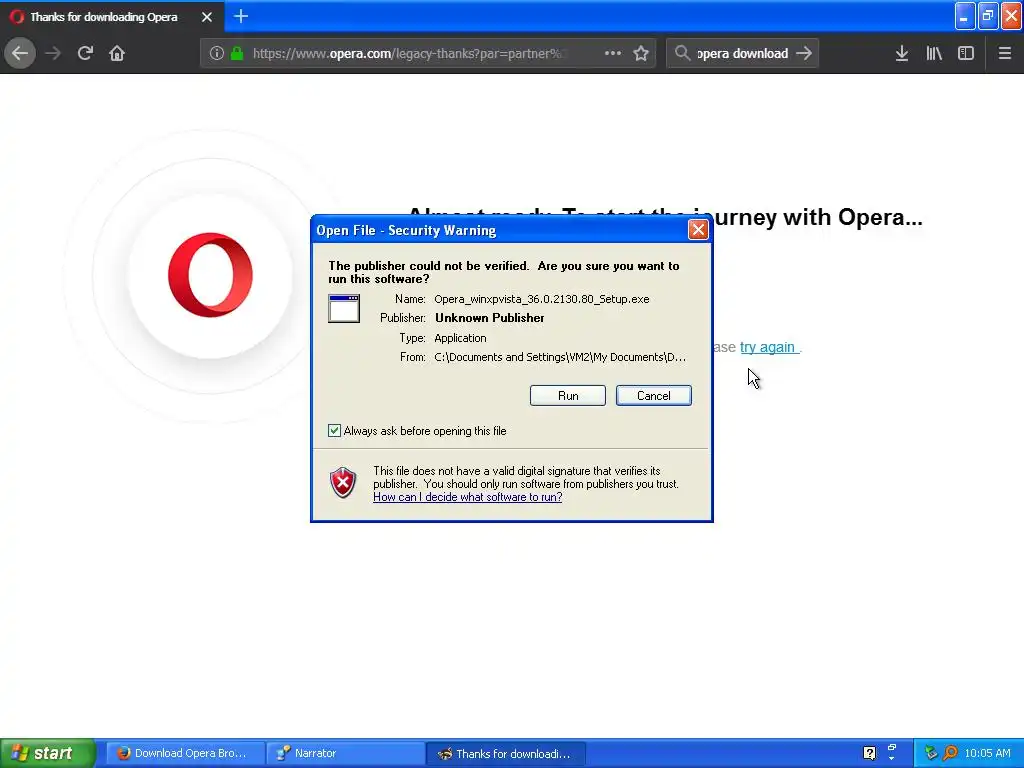Click the green padlock security icon

pos(237,53)
